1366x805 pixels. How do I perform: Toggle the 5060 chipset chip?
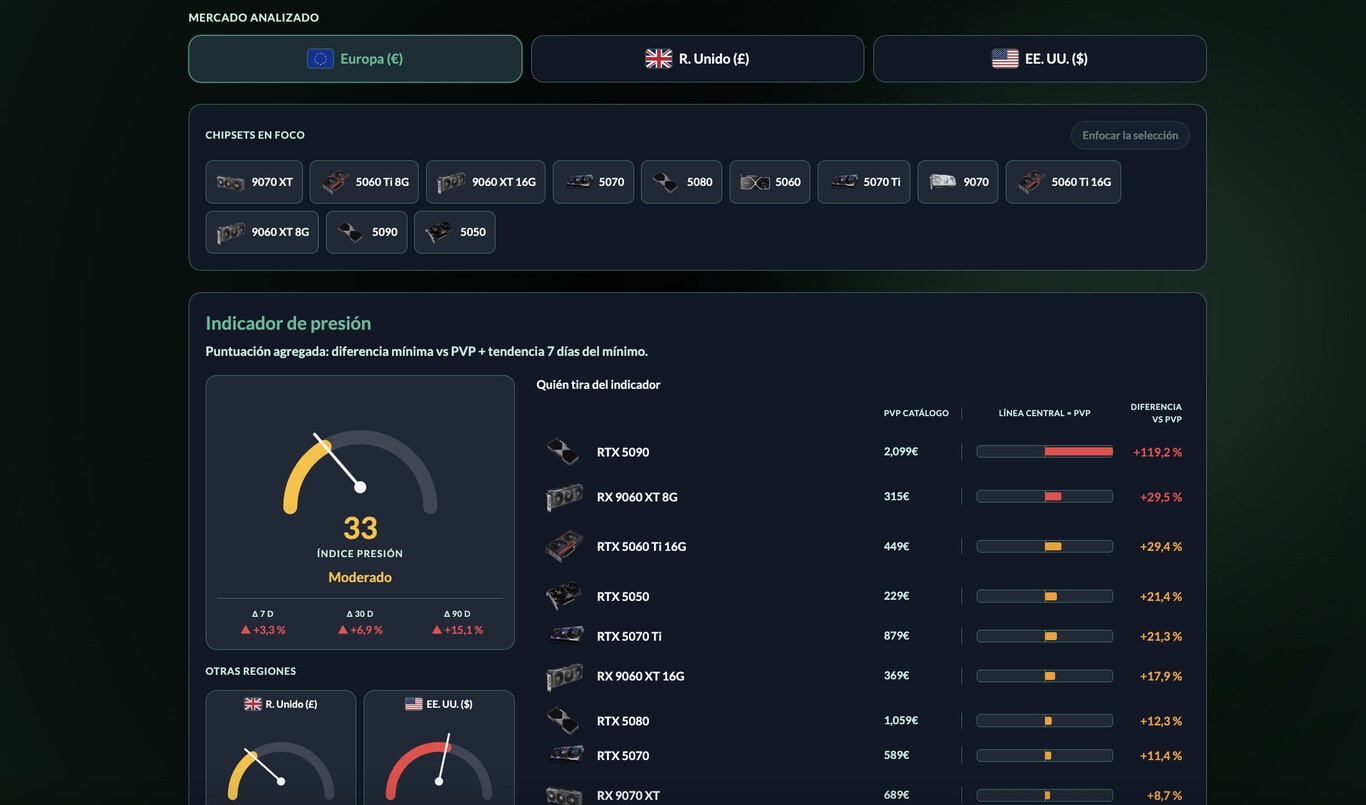click(x=770, y=182)
